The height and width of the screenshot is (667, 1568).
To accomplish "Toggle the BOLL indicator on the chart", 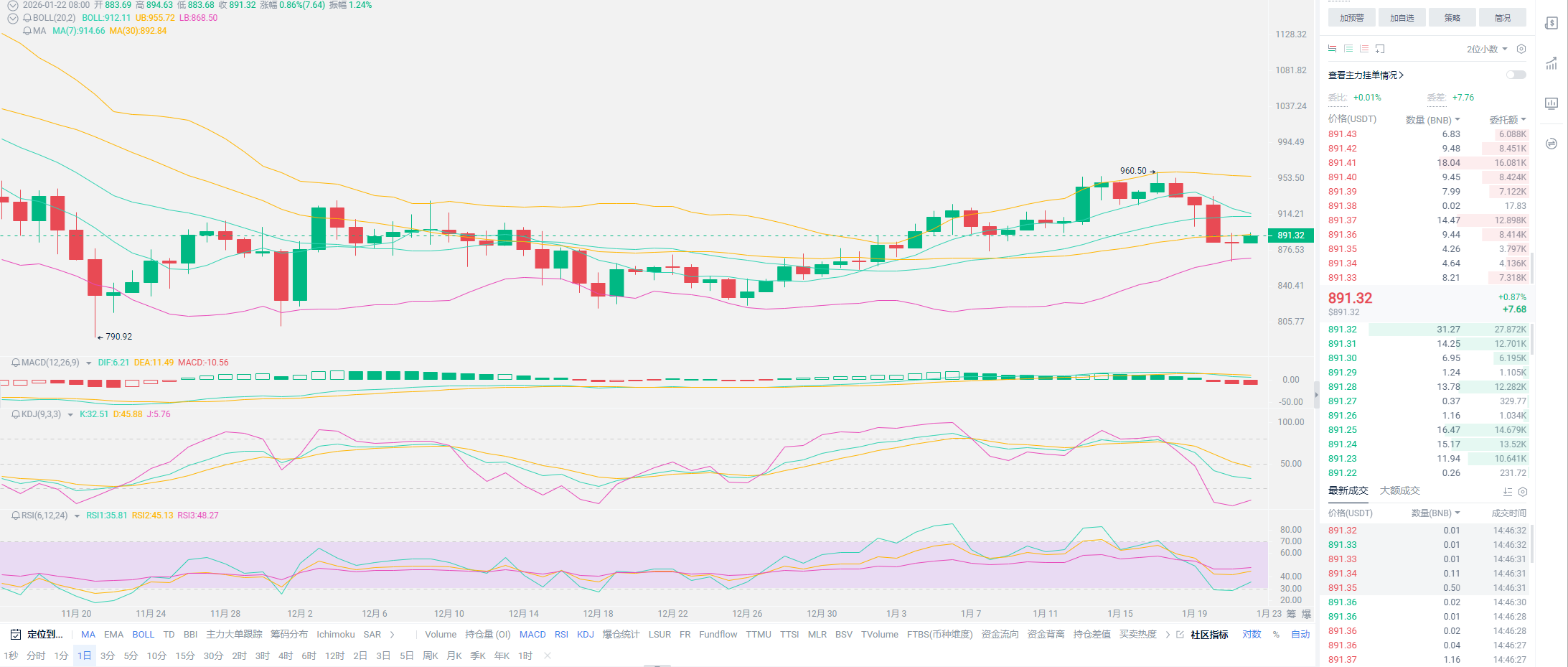I will (x=143, y=635).
